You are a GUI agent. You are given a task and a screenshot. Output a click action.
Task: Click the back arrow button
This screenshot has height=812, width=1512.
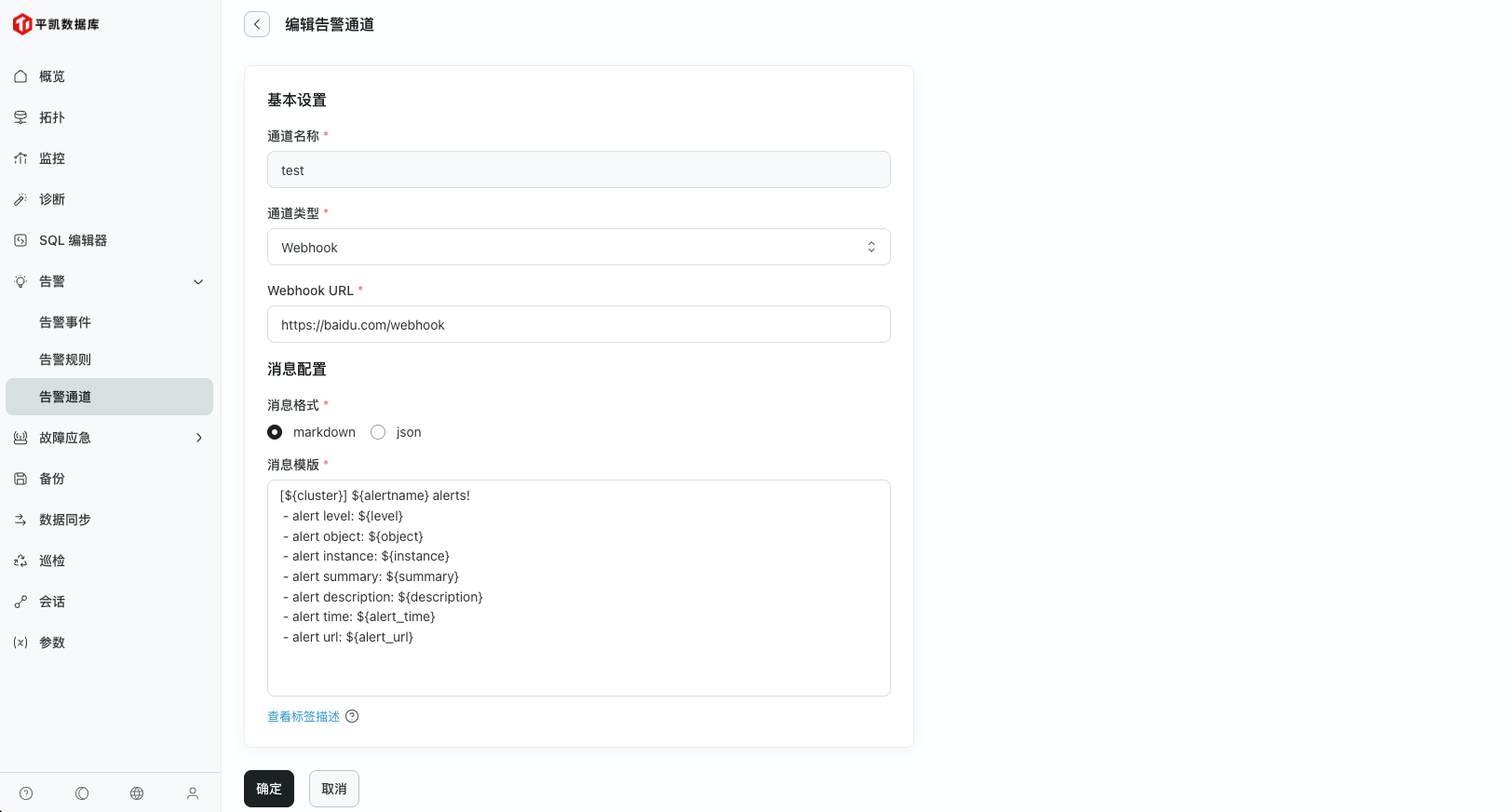[x=257, y=24]
